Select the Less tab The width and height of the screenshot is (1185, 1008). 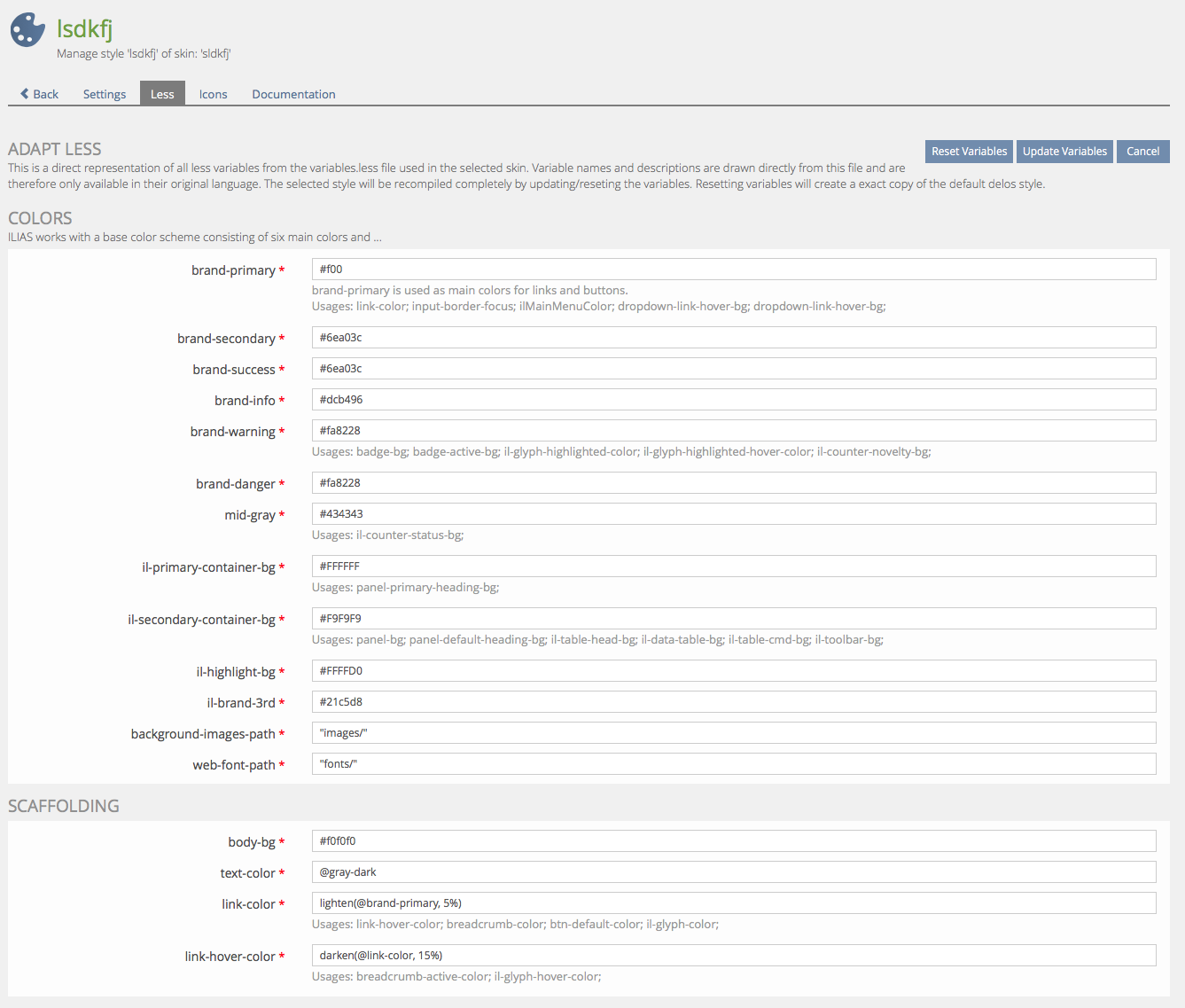tap(162, 94)
